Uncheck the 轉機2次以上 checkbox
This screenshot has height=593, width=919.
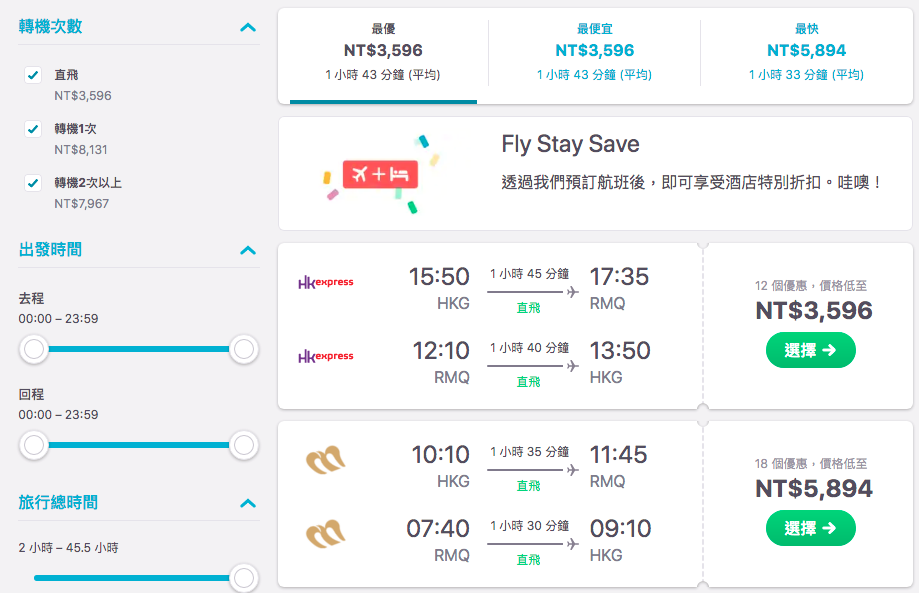(33, 183)
